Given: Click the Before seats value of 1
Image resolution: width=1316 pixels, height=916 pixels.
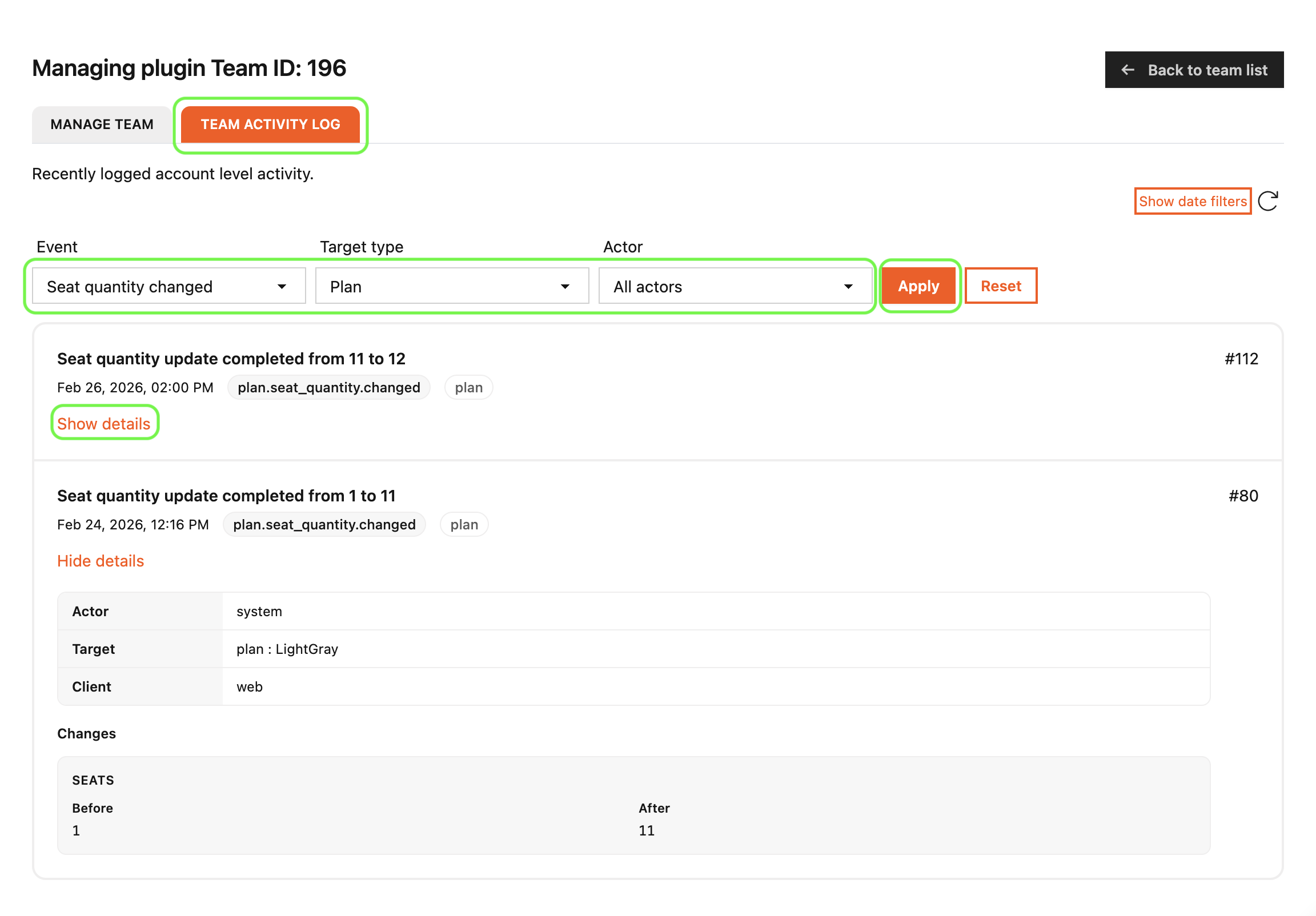Looking at the screenshot, I should 76,830.
